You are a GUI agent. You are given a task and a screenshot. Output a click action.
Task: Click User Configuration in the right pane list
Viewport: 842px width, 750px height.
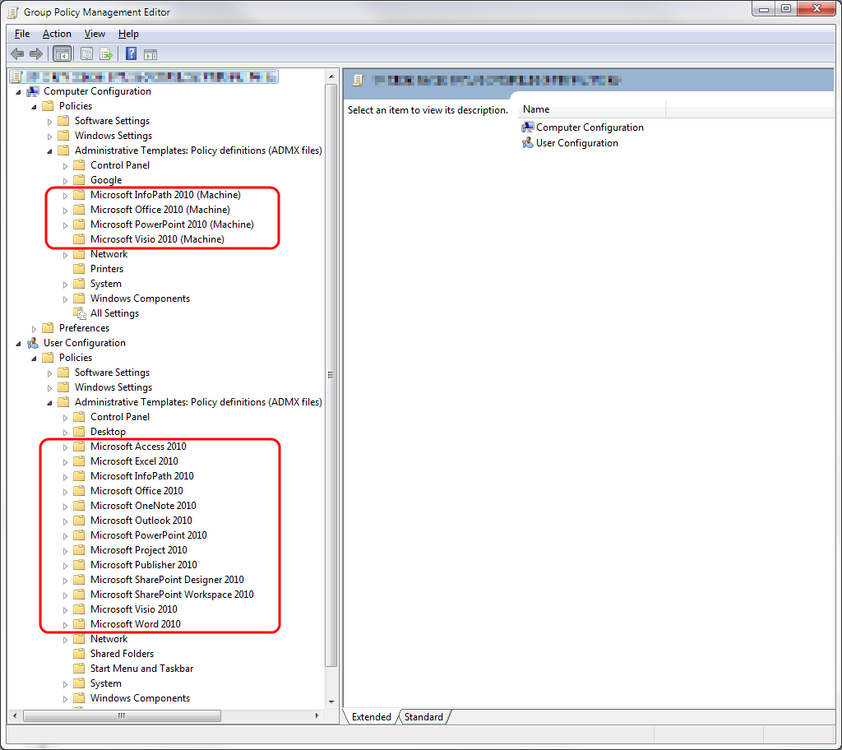tap(577, 143)
